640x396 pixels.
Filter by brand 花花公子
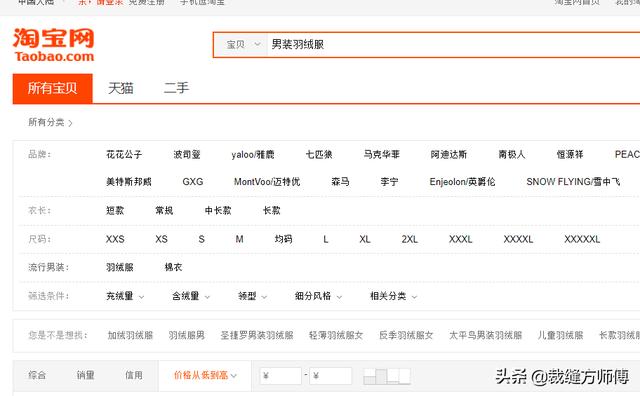coord(124,154)
